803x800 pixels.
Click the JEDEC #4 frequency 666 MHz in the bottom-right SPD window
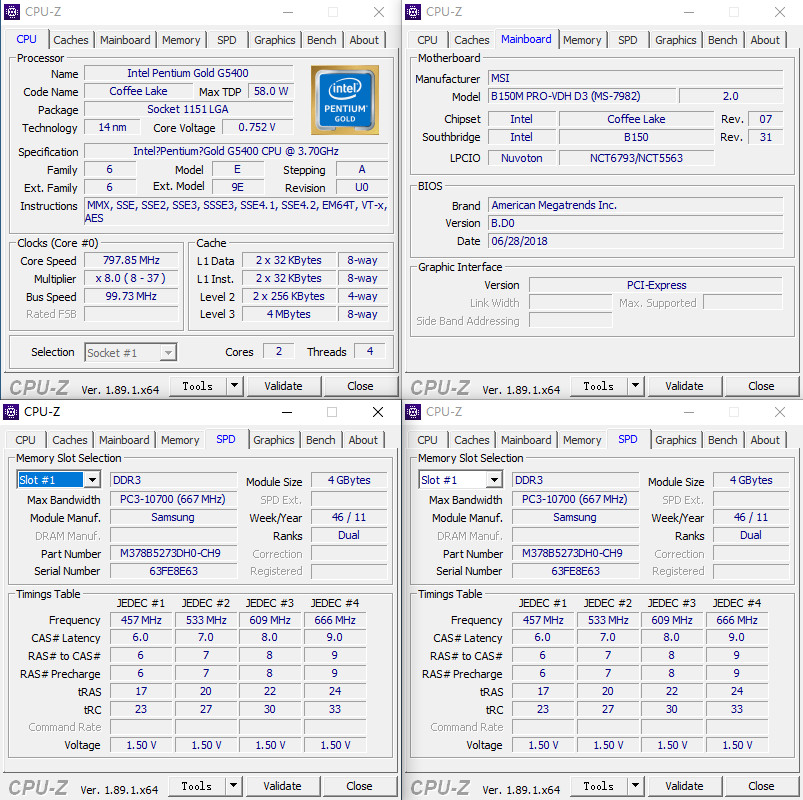(737, 620)
